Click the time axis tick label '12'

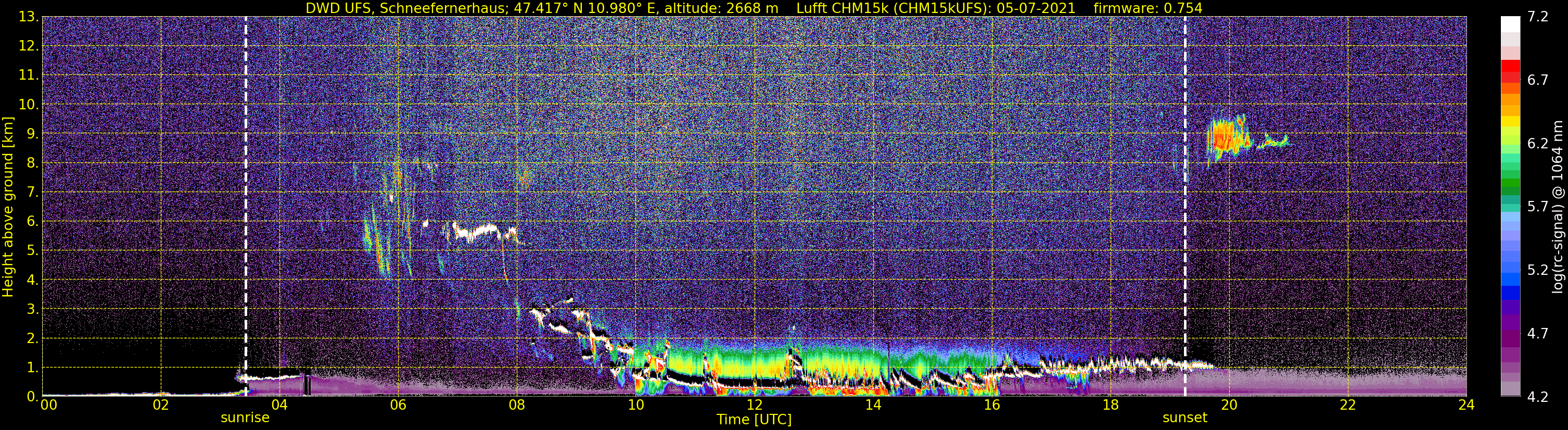754,405
